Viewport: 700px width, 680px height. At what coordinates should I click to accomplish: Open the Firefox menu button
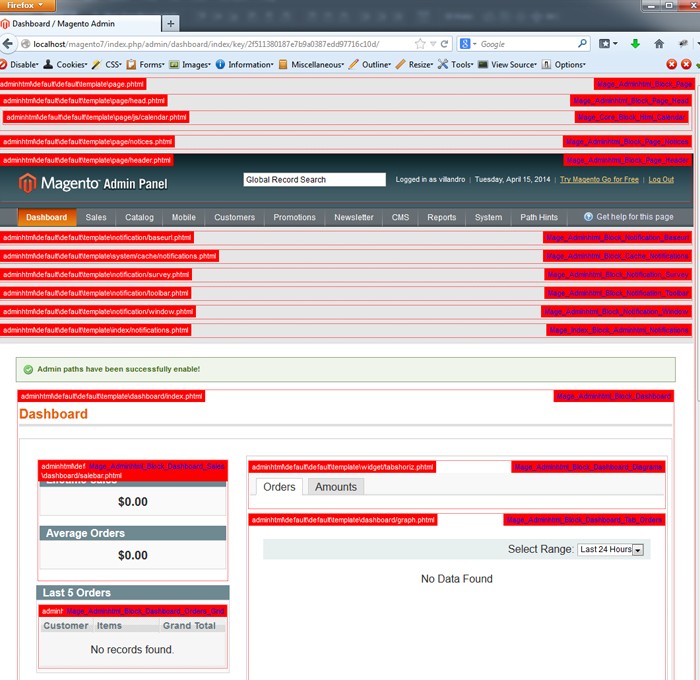click(x=27, y=5)
